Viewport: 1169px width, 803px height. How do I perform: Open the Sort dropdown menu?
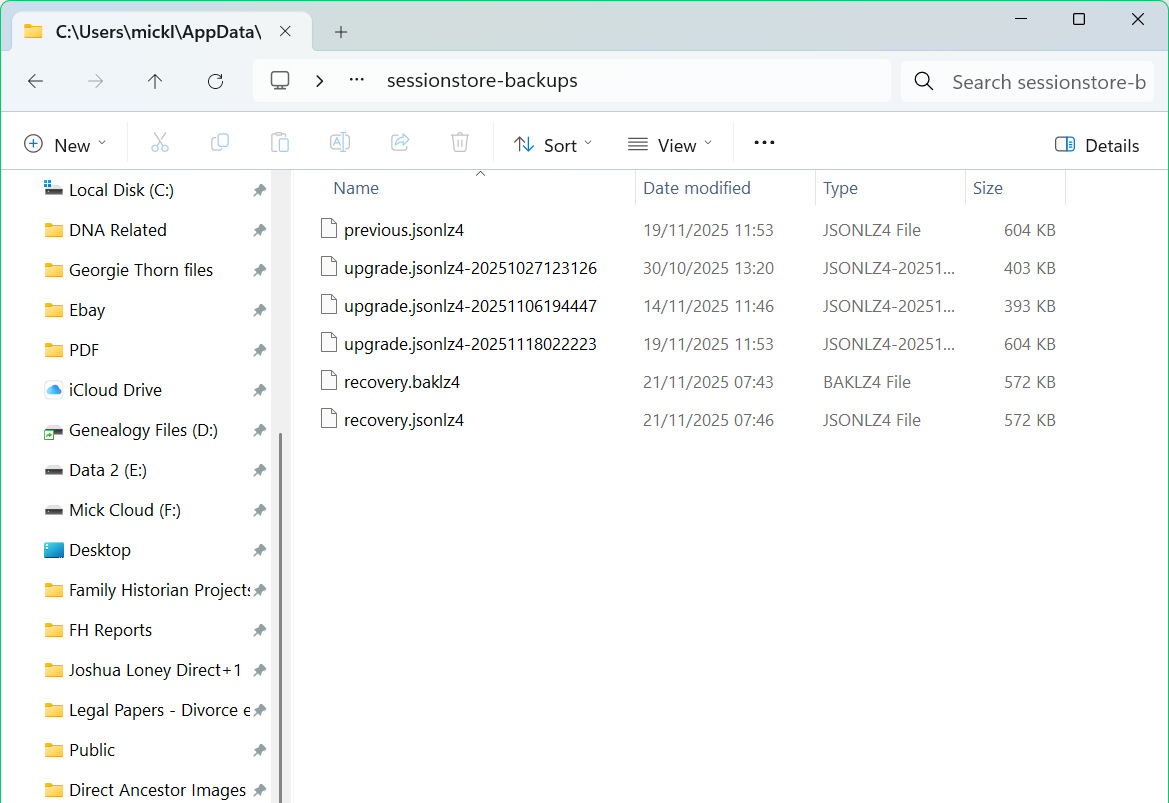click(x=553, y=145)
